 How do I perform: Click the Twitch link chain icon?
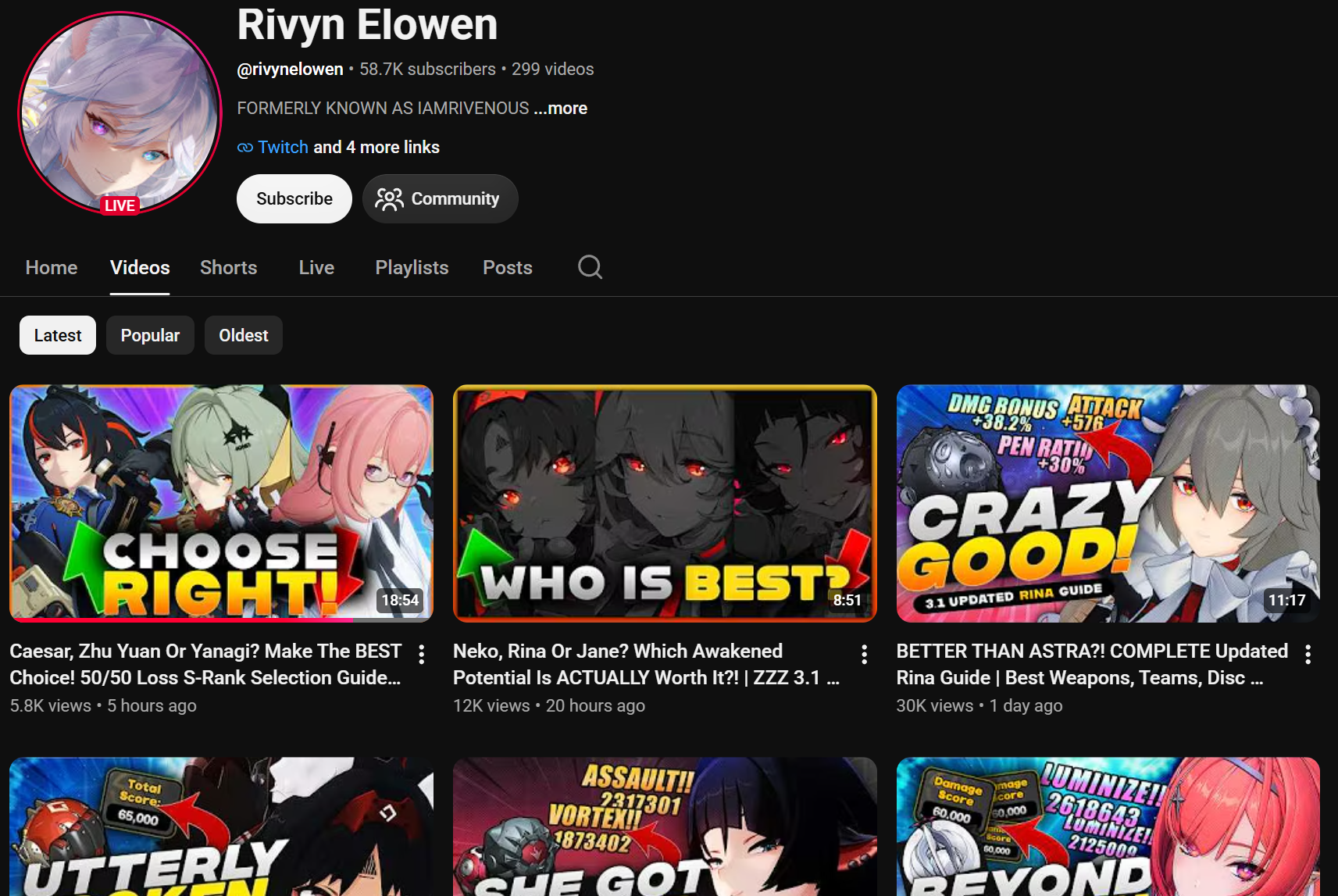tap(245, 148)
